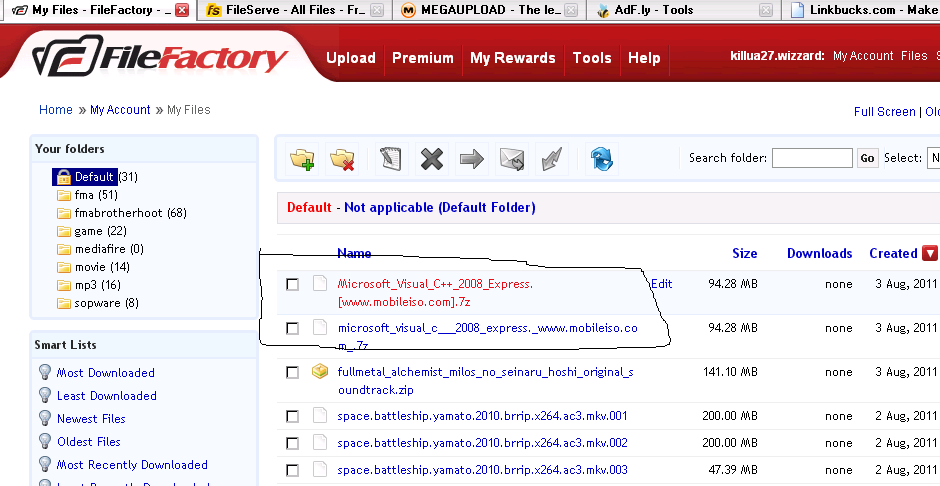Click the Go search button

(867, 158)
